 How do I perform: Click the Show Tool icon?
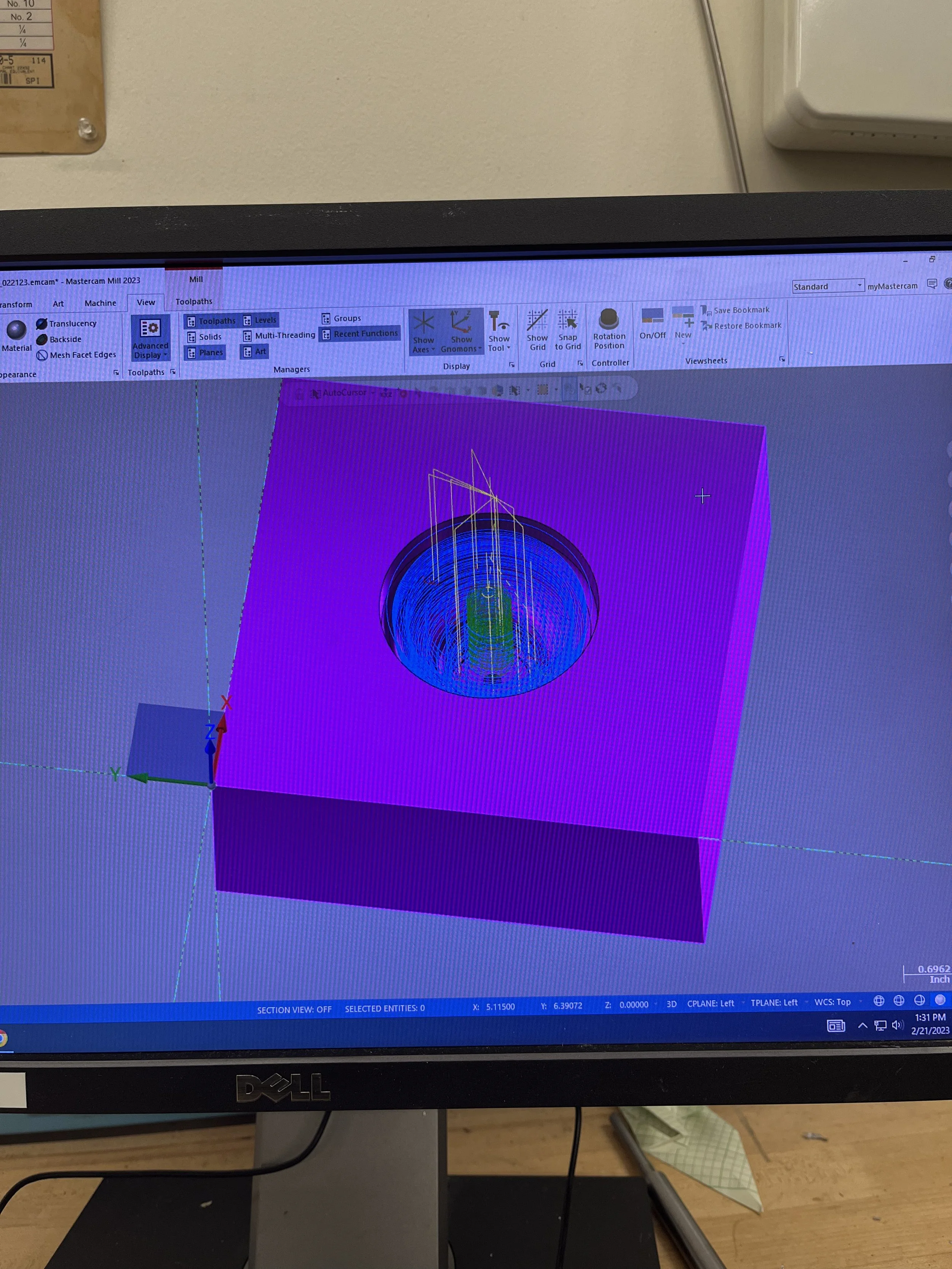pyautogui.click(x=499, y=321)
